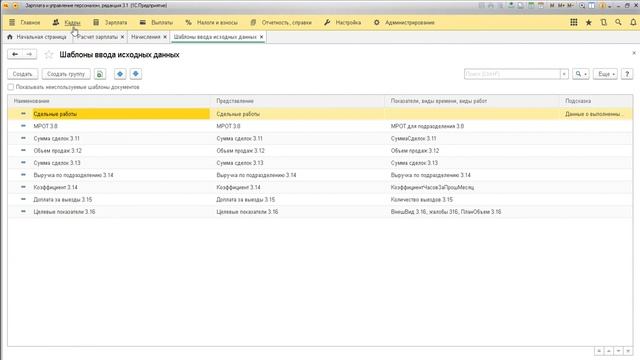Close the form with the X
This screenshot has width=640, height=360.
(x=634, y=53)
